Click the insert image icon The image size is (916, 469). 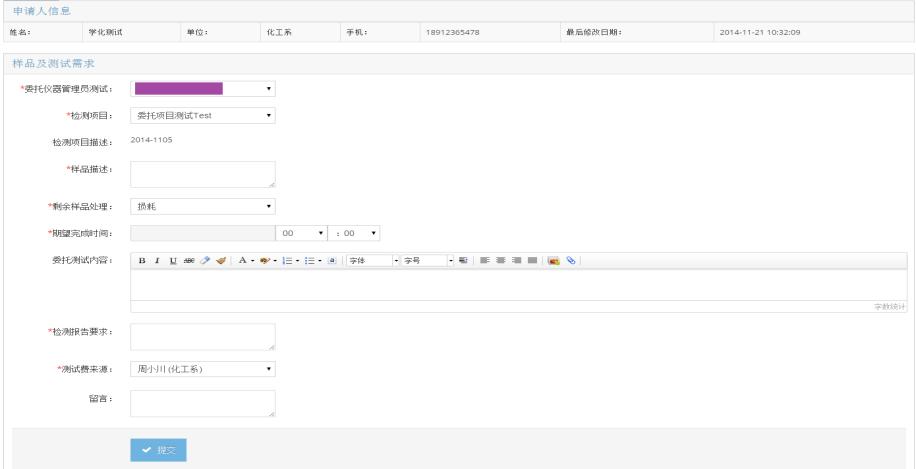coord(552,261)
